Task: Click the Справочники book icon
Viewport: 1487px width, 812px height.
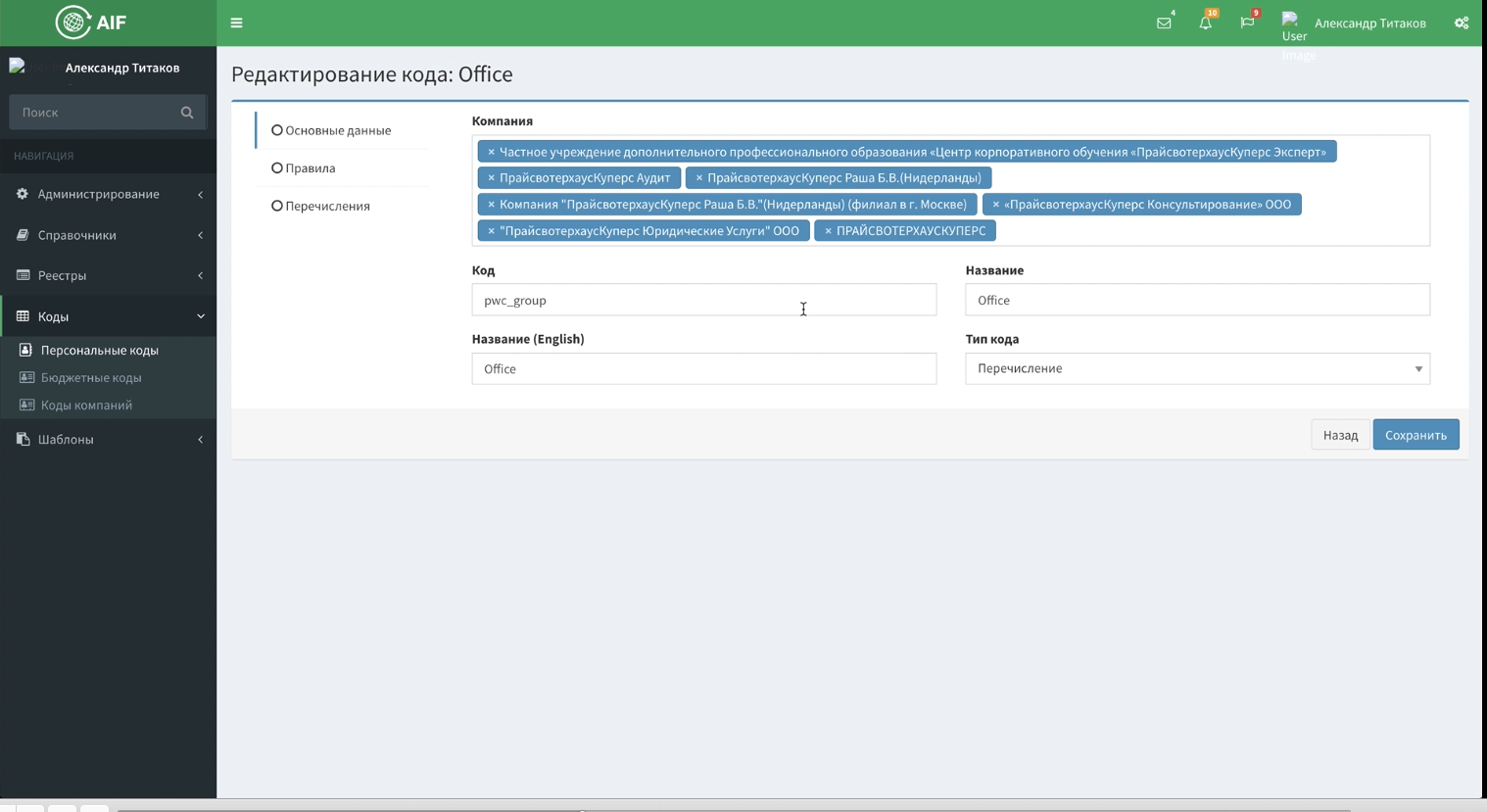Action: tap(23, 235)
